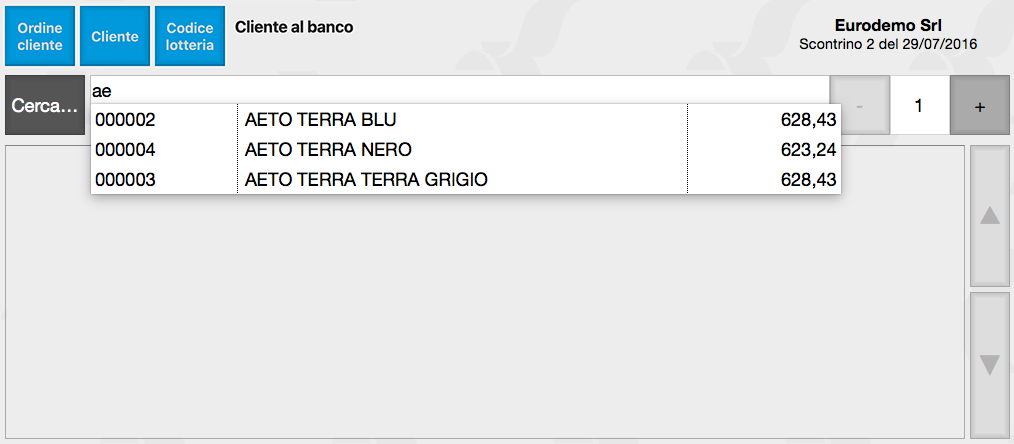Click the quantity field showing 1
1014x444 pixels.
(x=918, y=105)
